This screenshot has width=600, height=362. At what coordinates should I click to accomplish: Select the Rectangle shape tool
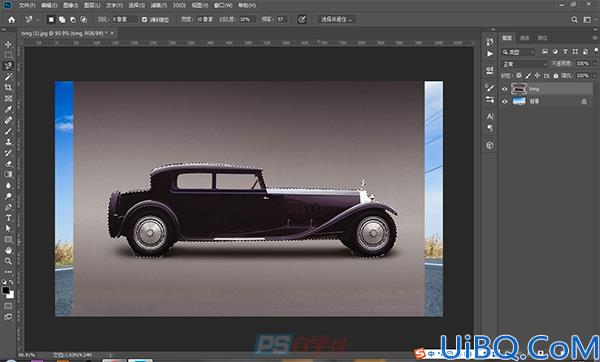tap(8, 240)
